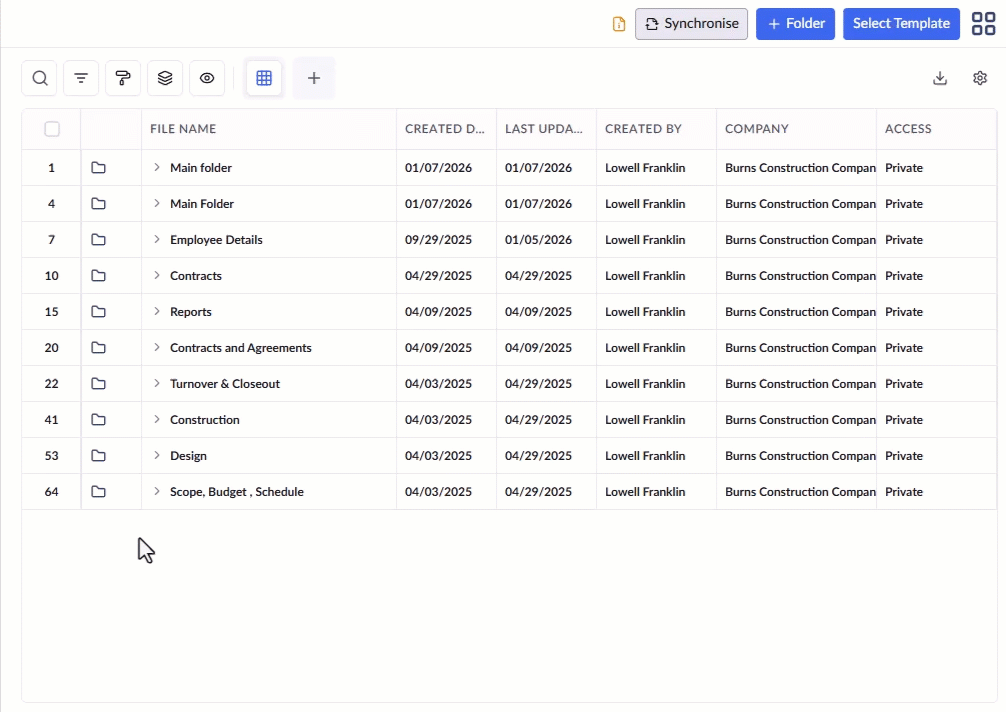Expand the 'Main Folder' row 4

(157, 203)
